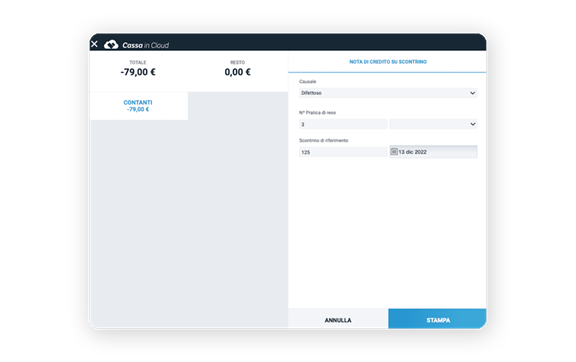This screenshot has width=576, height=362.
Task: Click the N° Pratica di reso label
Action: click(x=317, y=112)
